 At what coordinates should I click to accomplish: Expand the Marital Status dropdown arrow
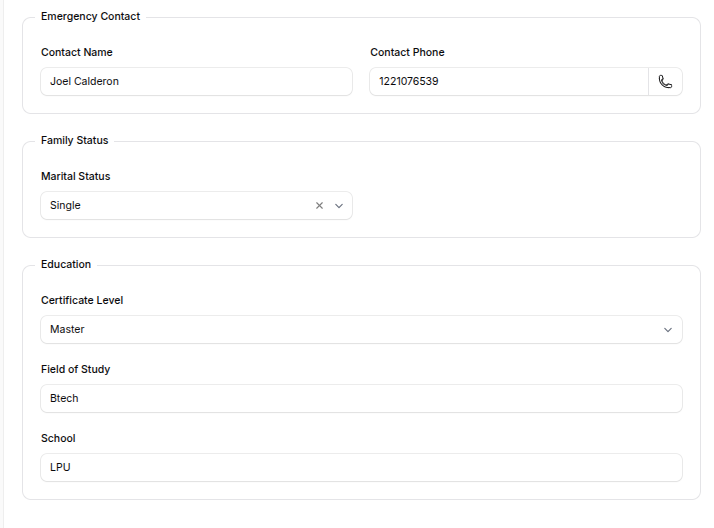click(x=339, y=206)
